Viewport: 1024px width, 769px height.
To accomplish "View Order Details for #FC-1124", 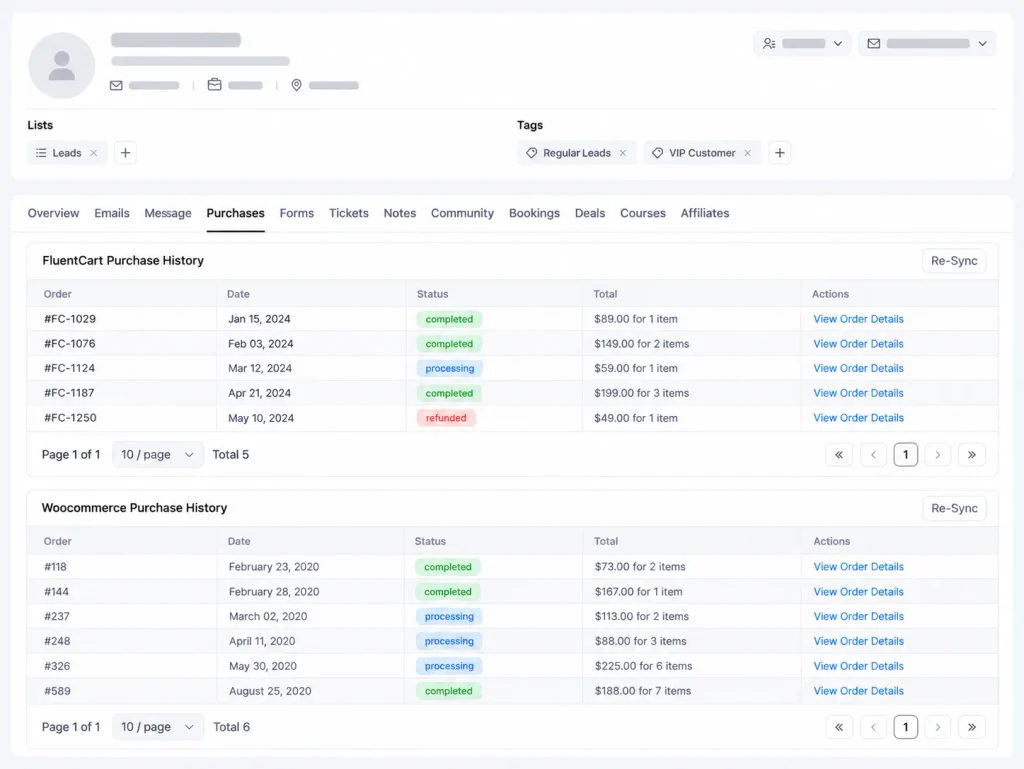I will pos(858,368).
